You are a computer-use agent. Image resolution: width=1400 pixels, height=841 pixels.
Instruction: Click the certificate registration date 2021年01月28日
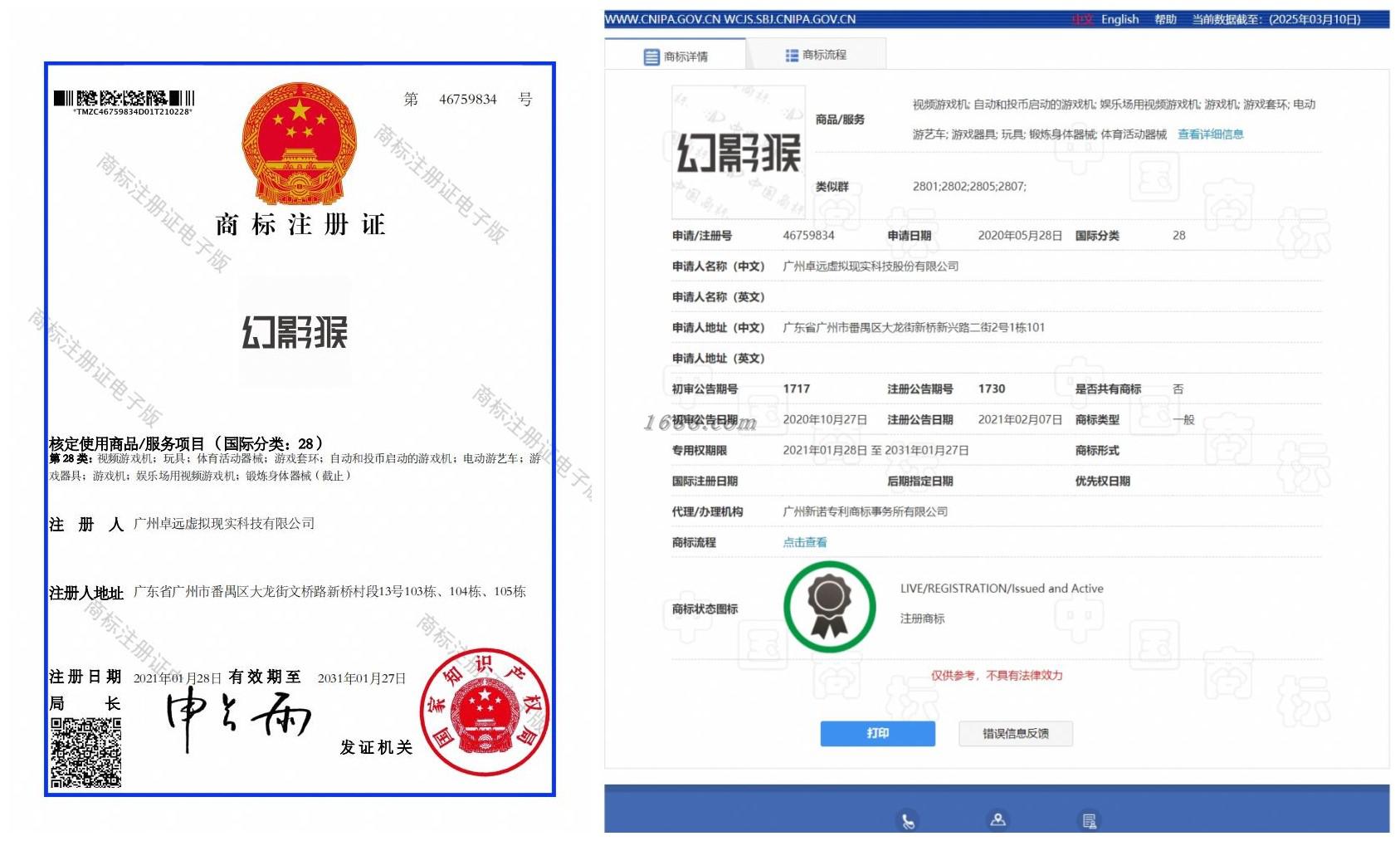[x=178, y=678]
